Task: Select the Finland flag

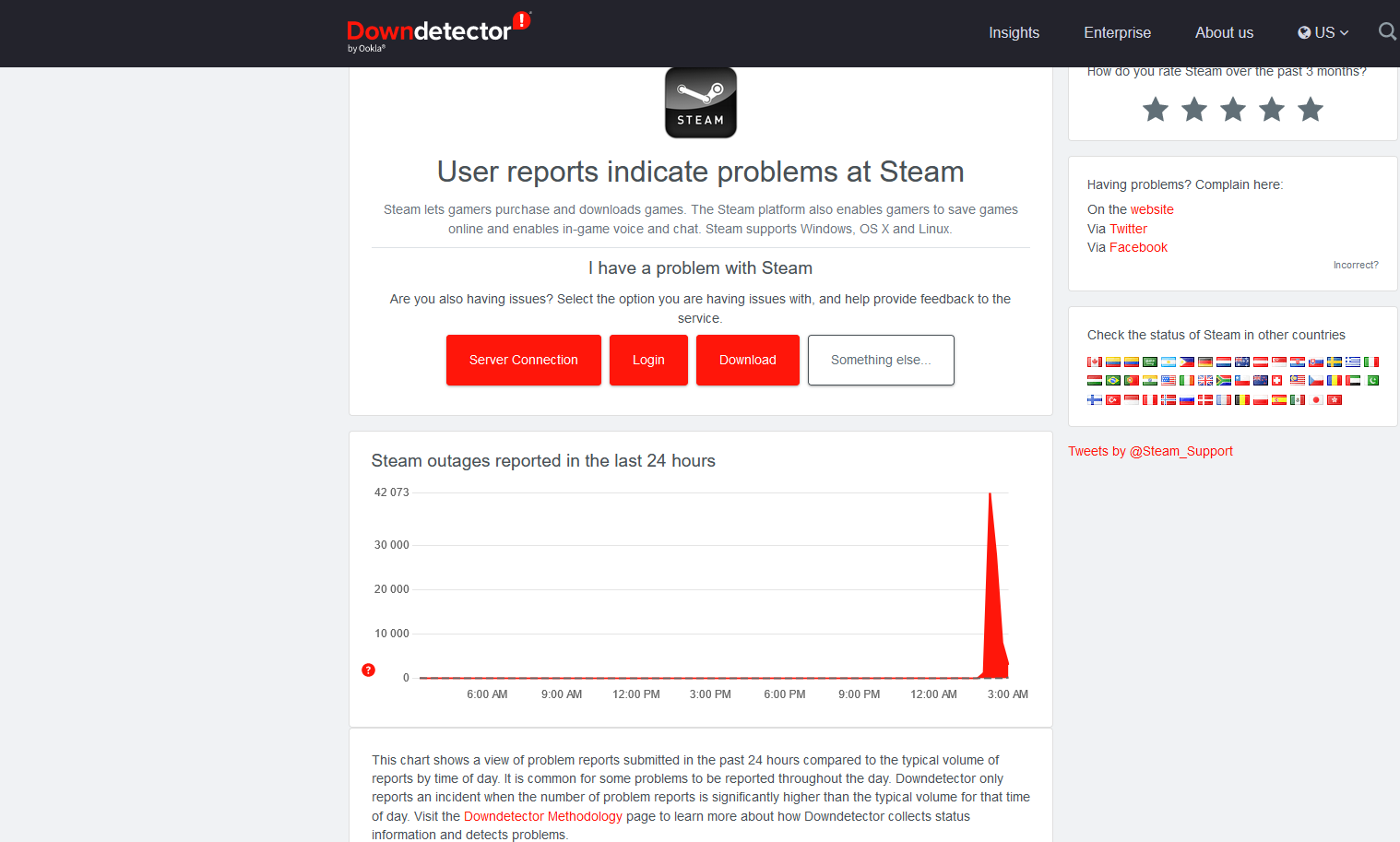Action: (x=1095, y=399)
